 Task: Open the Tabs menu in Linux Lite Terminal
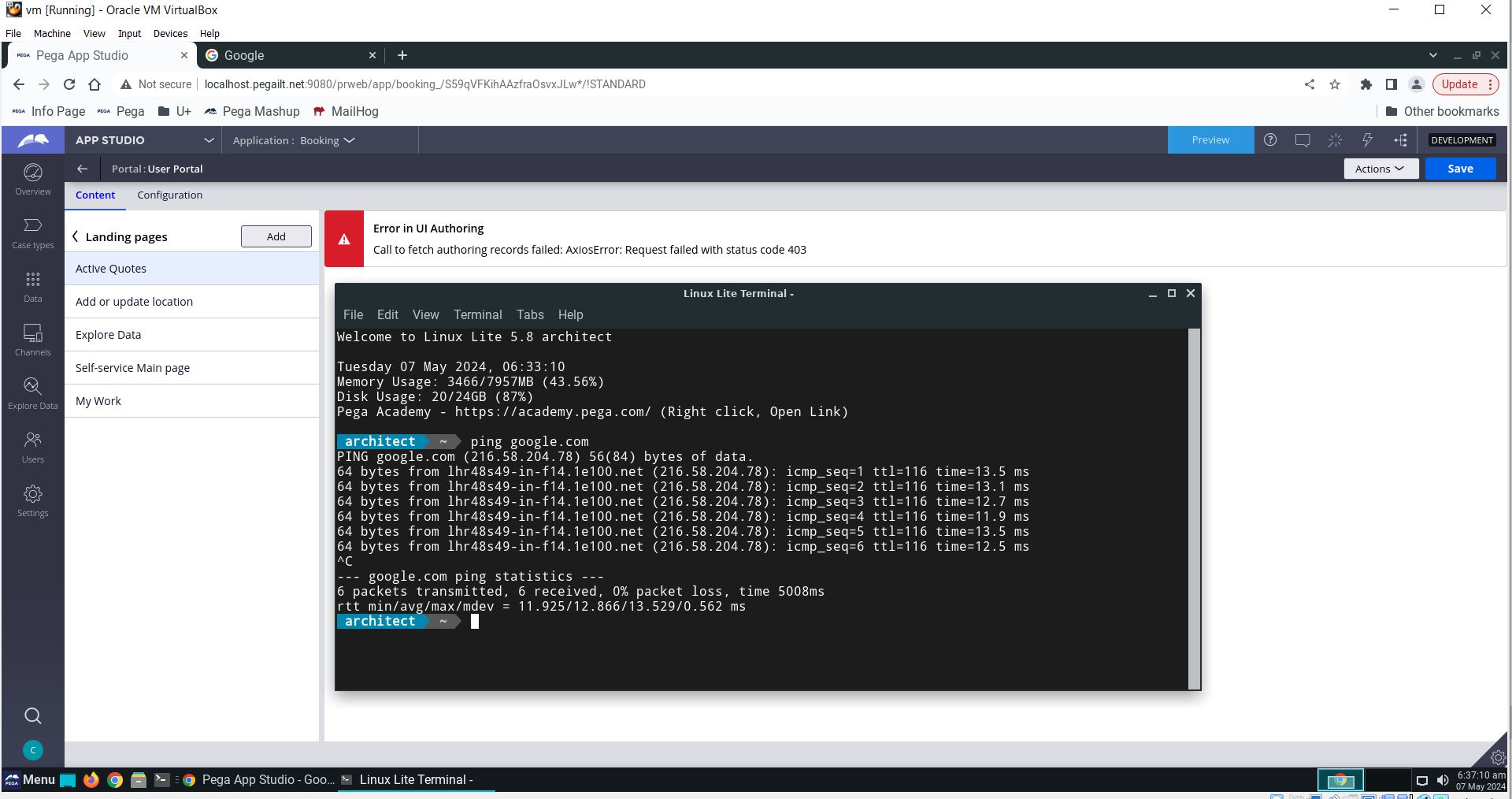point(529,314)
